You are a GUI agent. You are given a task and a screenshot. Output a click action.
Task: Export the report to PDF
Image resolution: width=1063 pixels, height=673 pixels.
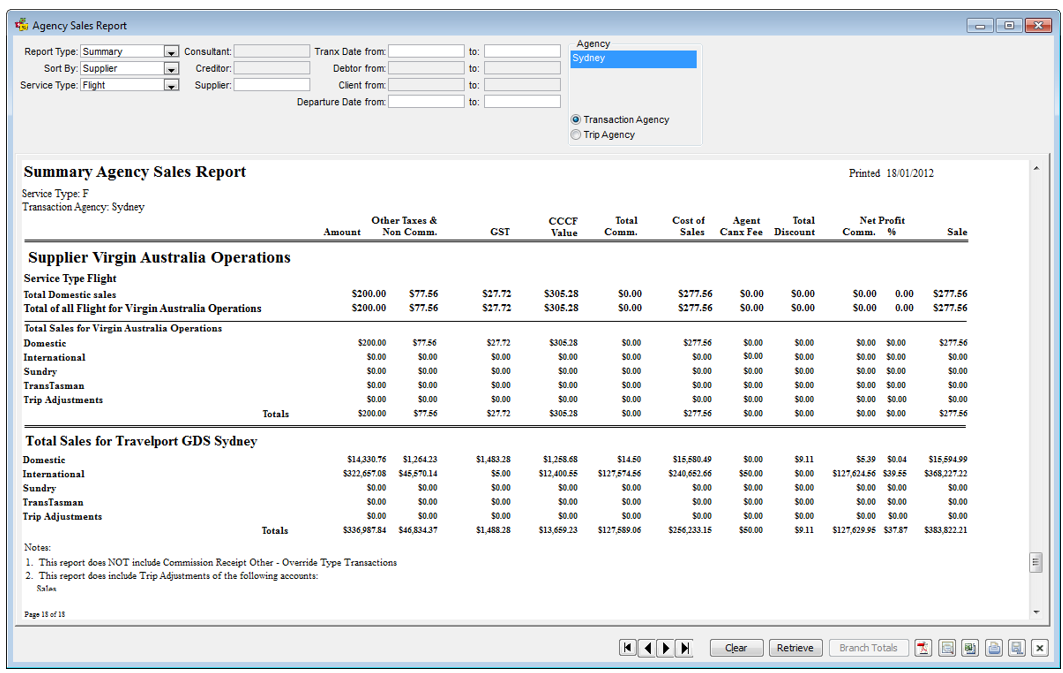click(923, 647)
